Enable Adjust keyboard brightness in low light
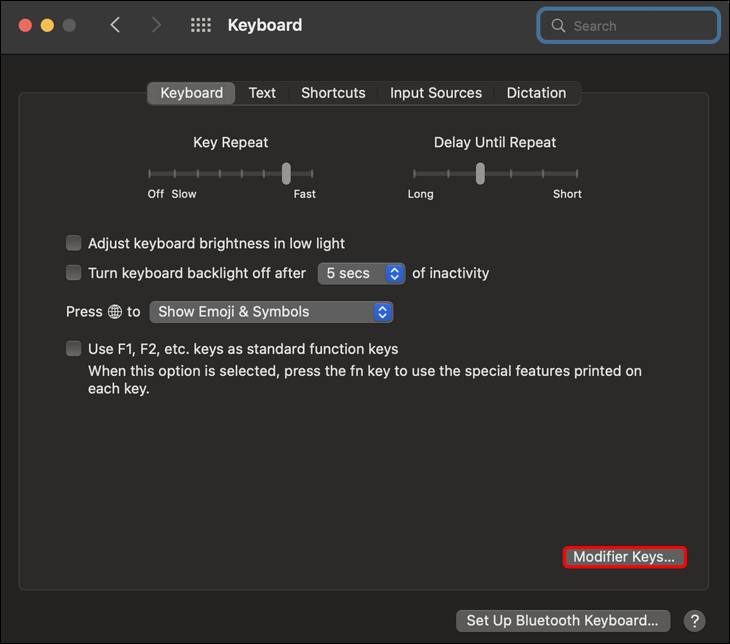The width and height of the screenshot is (730, 644). click(x=74, y=243)
